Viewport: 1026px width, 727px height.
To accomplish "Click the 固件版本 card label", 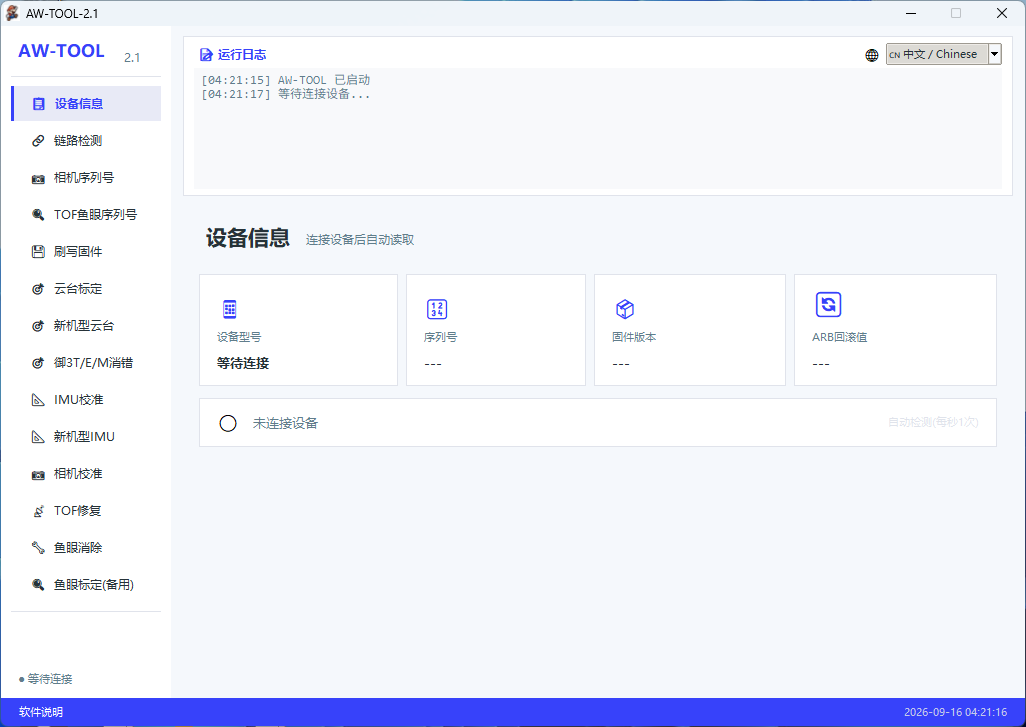I will coord(634,337).
